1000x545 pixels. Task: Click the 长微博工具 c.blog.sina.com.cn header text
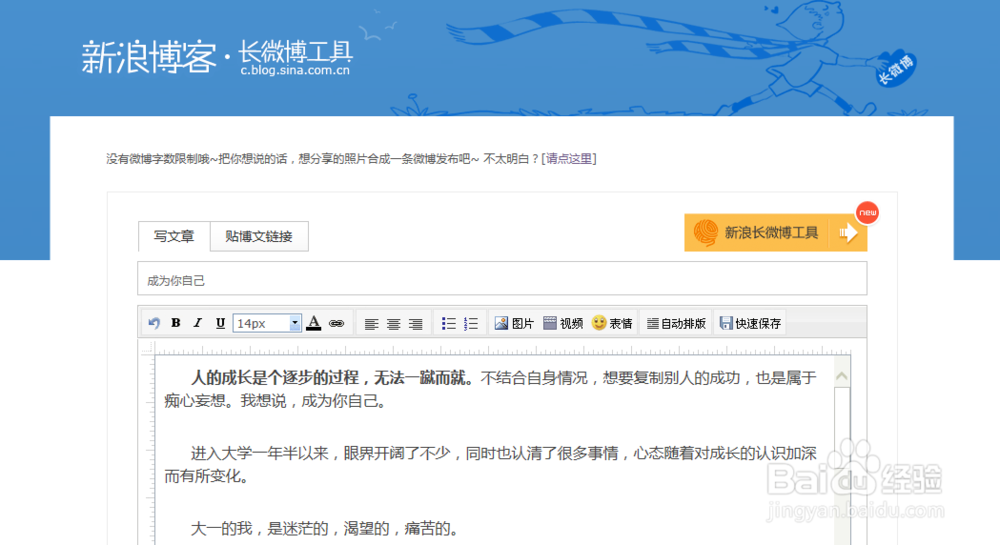coord(296,58)
